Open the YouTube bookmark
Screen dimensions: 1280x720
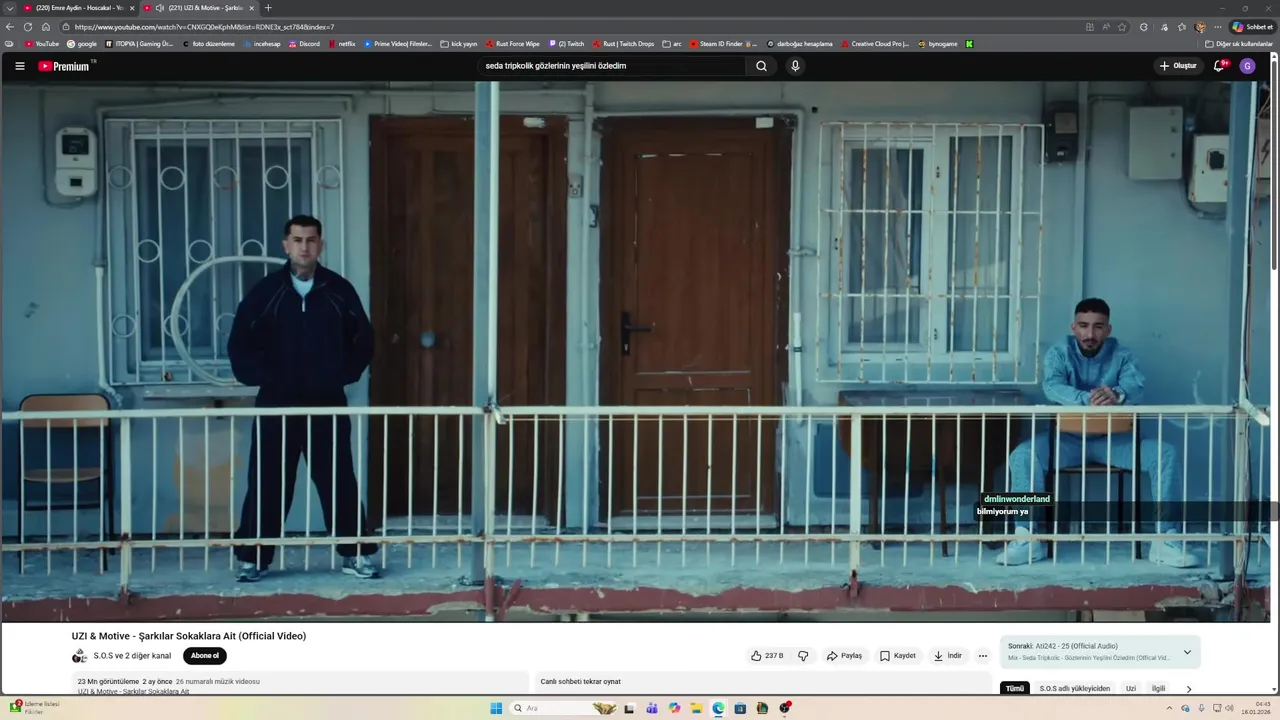pos(41,44)
